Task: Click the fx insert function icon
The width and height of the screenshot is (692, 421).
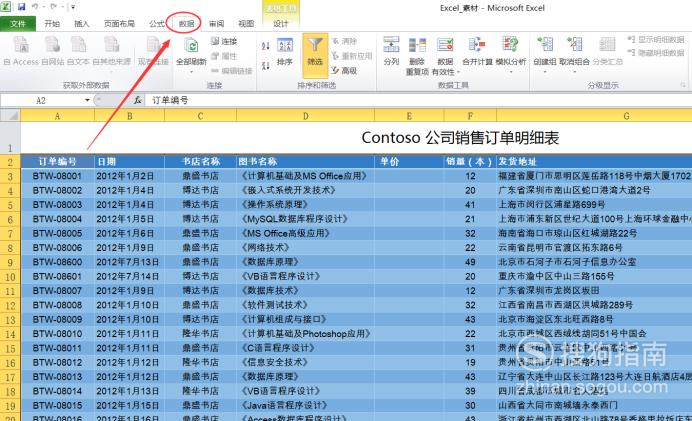Action: pos(138,100)
